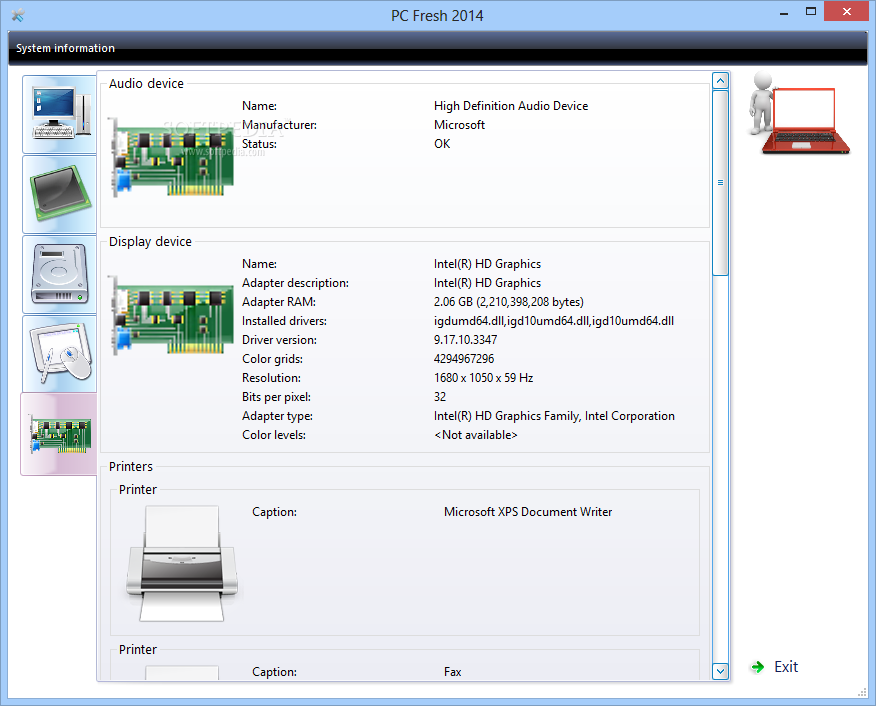Select the tablet and mouse input devices icon
Screen dimensions: 876x706
coord(60,354)
